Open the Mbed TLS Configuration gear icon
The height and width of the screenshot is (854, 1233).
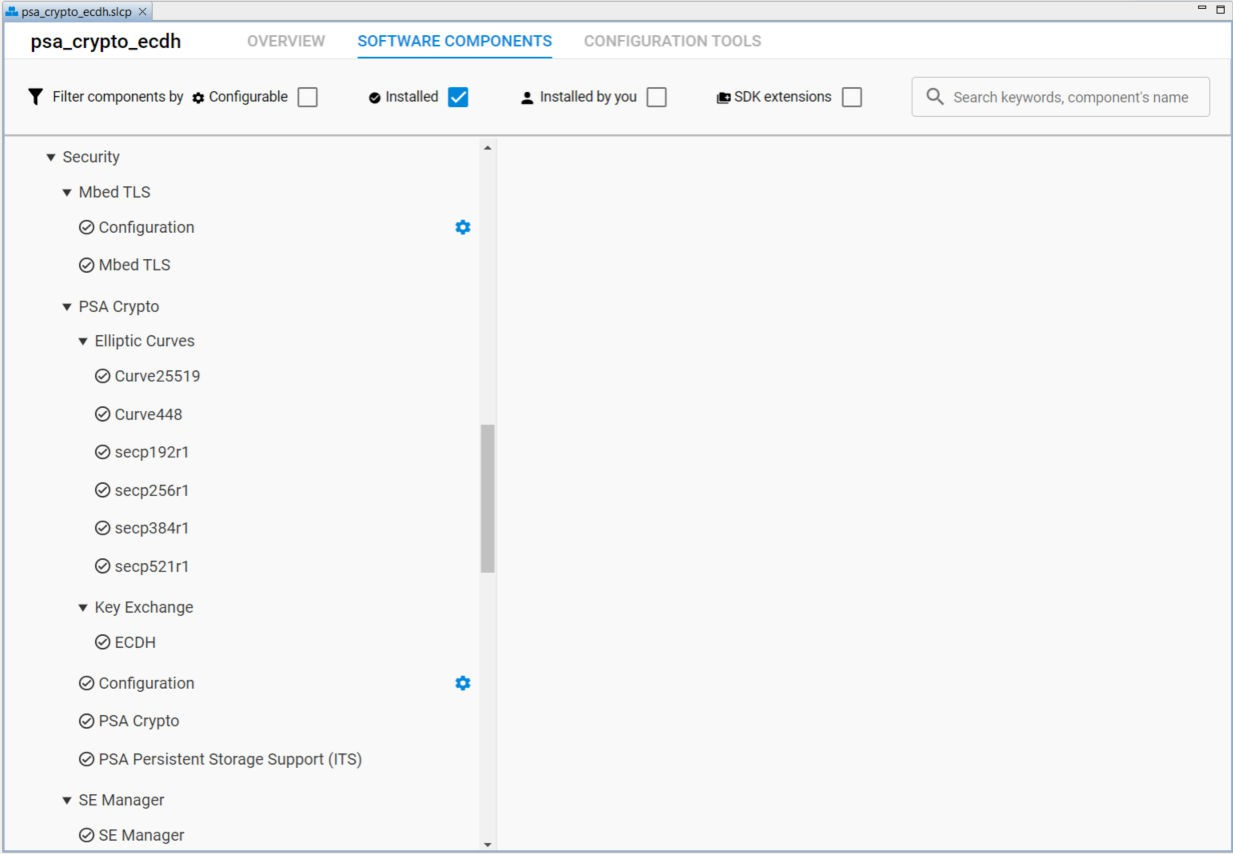461,227
